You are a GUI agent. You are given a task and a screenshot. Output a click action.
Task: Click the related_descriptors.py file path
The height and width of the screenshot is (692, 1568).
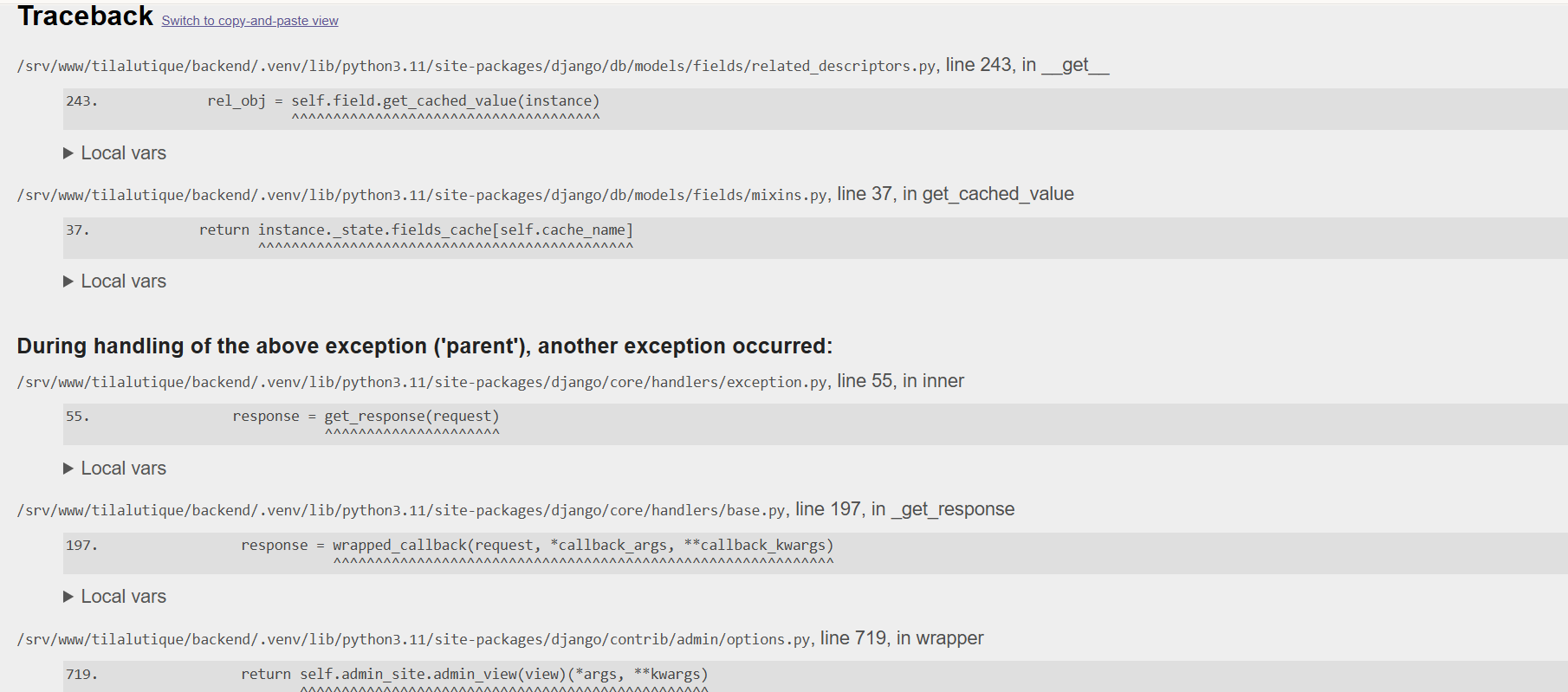[x=476, y=67]
